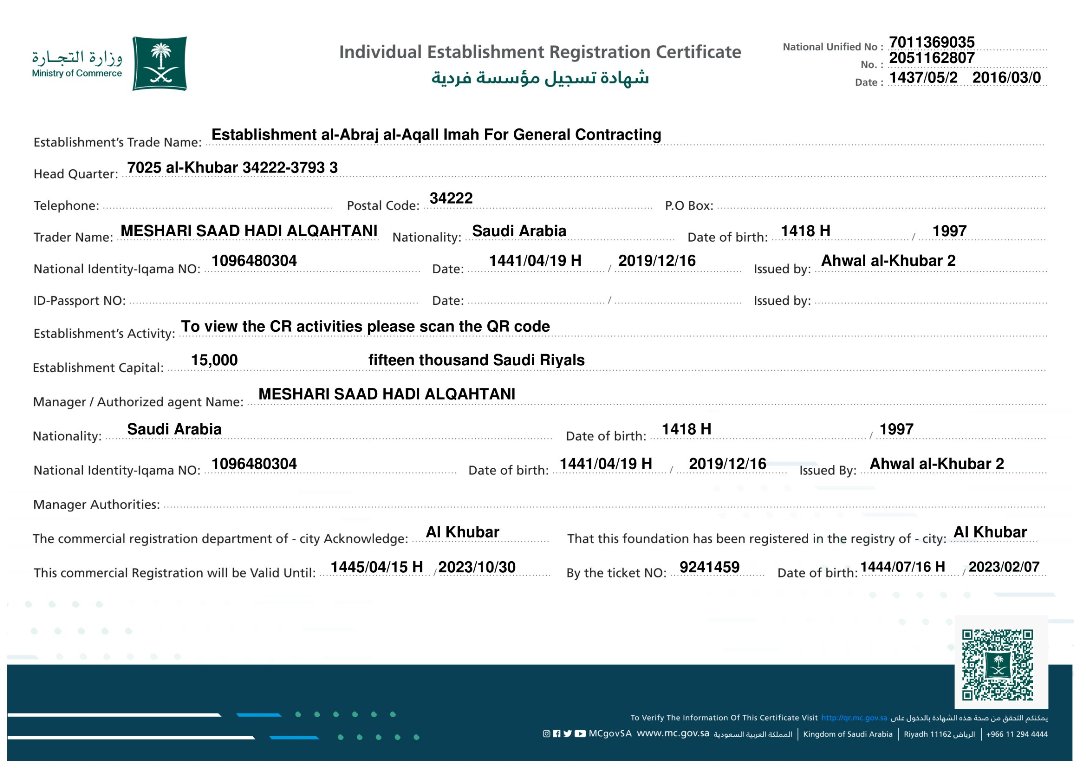Click the empty Manager Authorities field
The image size is (1086, 768).
coord(600,503)
